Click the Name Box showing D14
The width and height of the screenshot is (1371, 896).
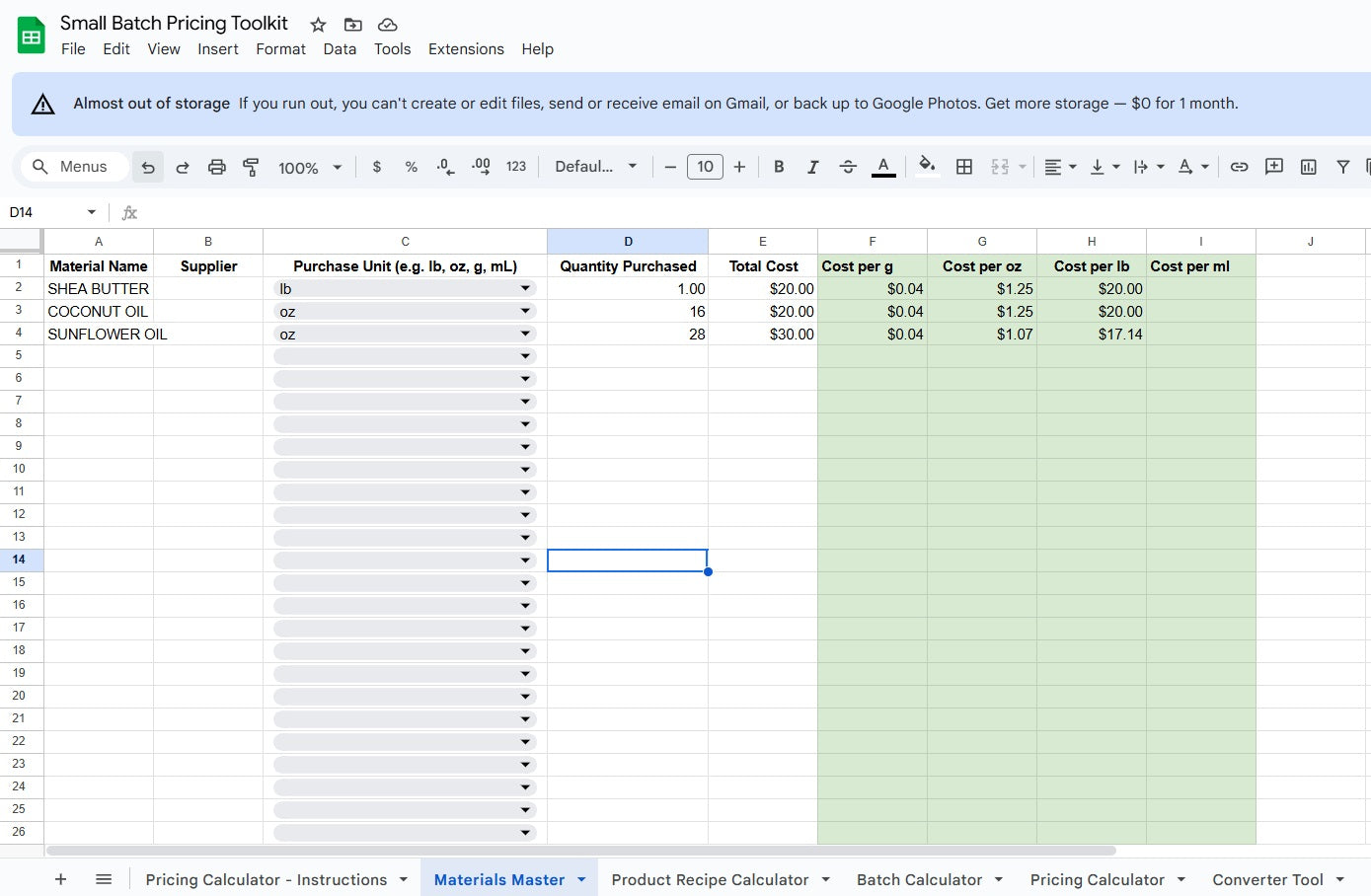click(49, 212)
